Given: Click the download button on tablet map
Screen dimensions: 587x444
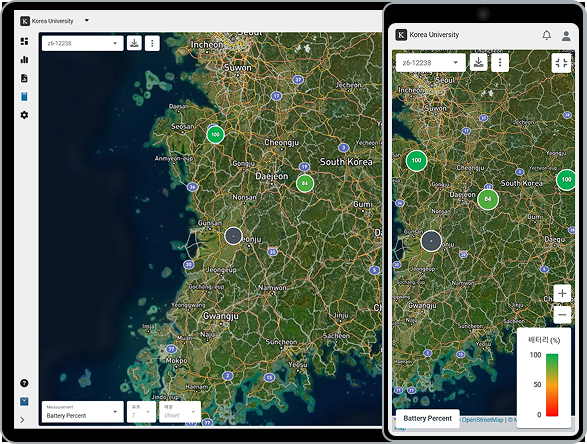Looking at the screenshot, I should (134, 43).
